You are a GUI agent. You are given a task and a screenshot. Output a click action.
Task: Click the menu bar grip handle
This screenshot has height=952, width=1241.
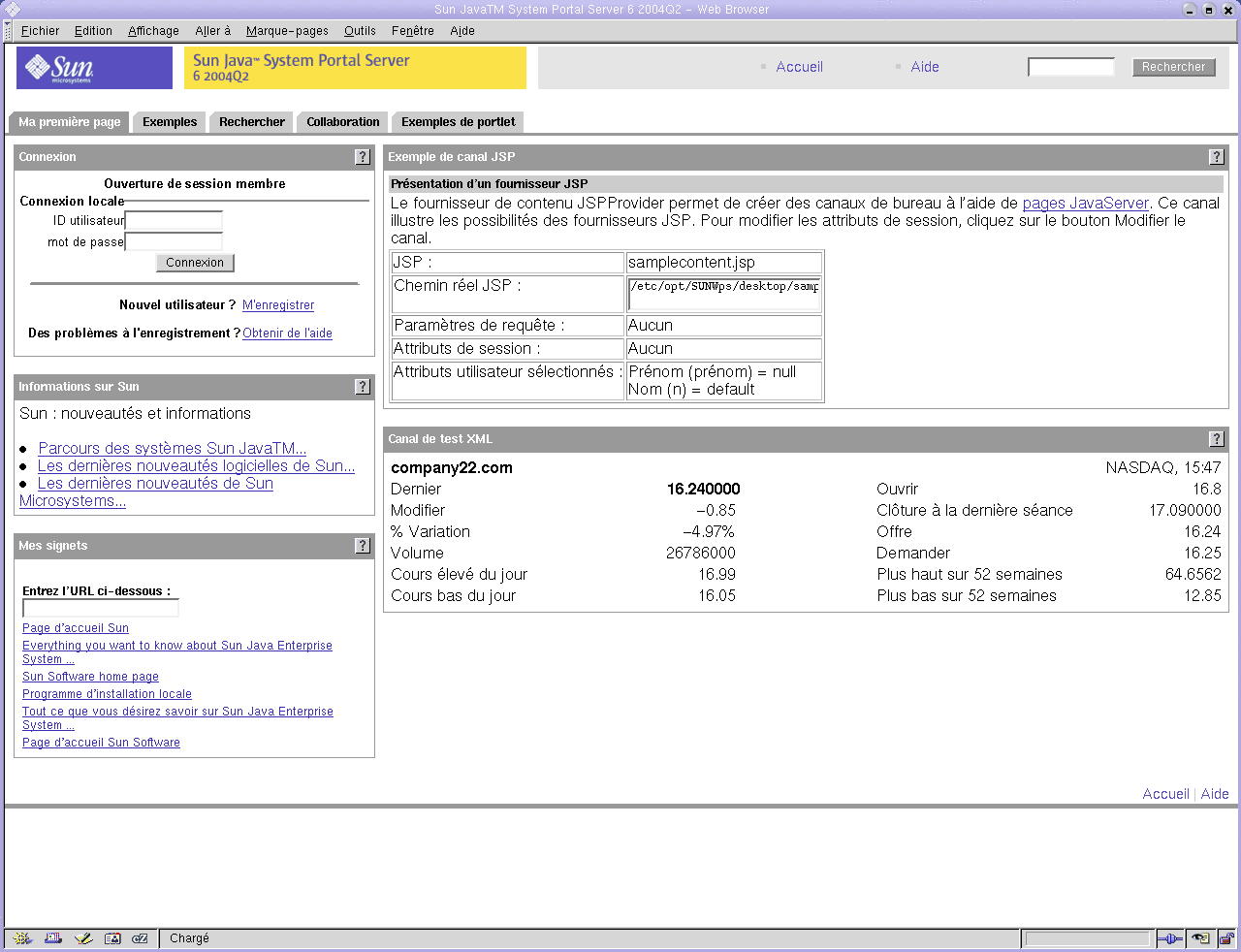coord(9,31)
